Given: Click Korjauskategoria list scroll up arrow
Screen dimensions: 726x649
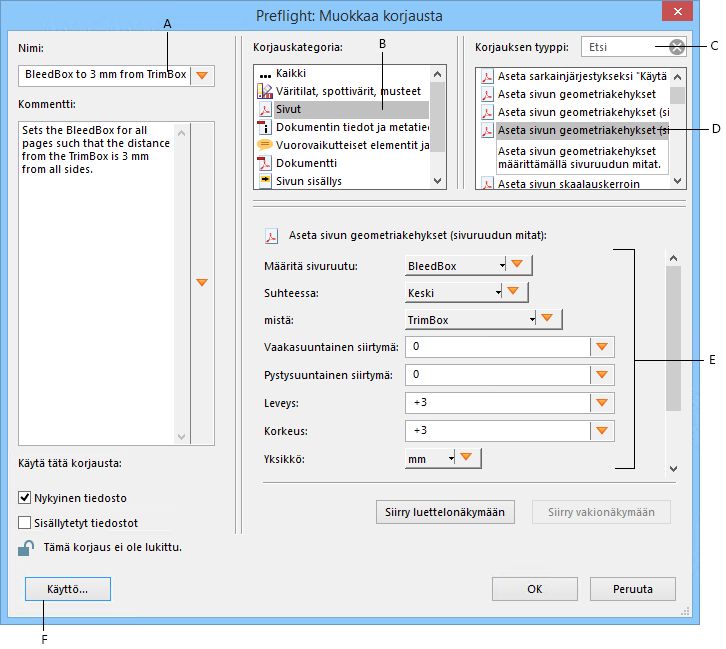Looking at the screenshot, I should point(438,74).
